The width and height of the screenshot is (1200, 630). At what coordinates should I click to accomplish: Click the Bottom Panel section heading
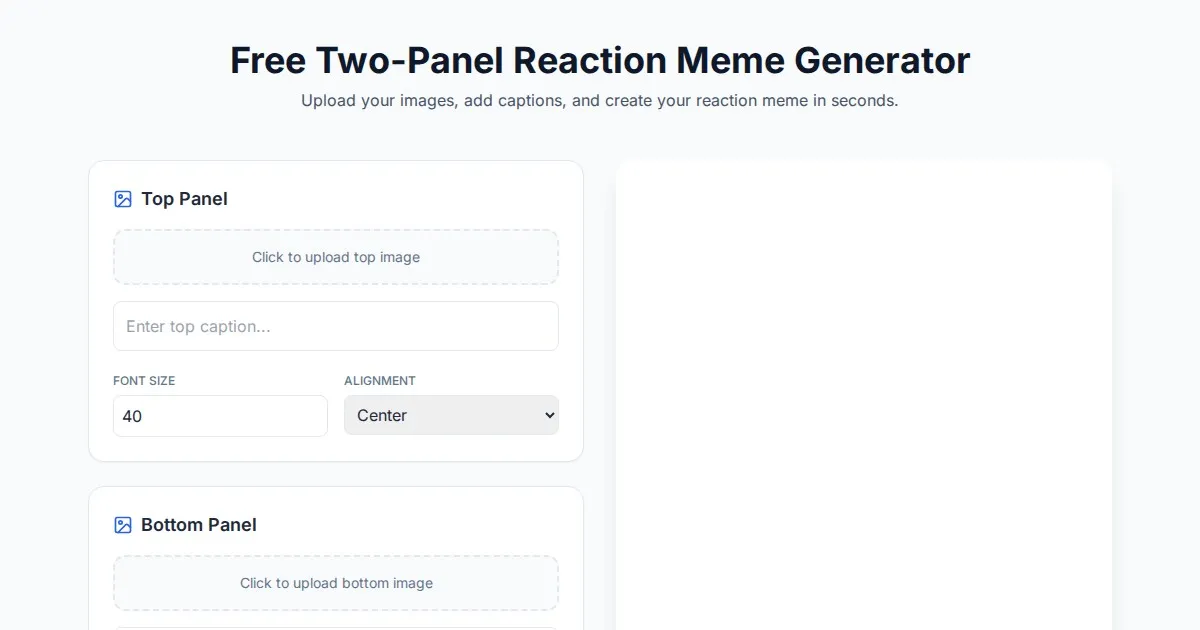[198, 525]
